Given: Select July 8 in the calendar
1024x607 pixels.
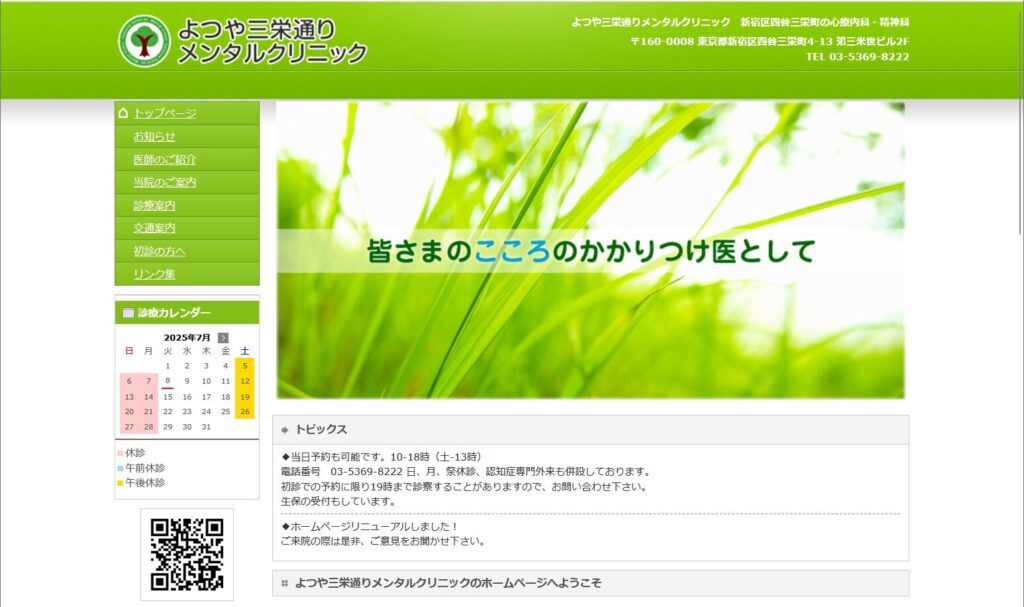Looking at the screenshot, I should [168, 381].
